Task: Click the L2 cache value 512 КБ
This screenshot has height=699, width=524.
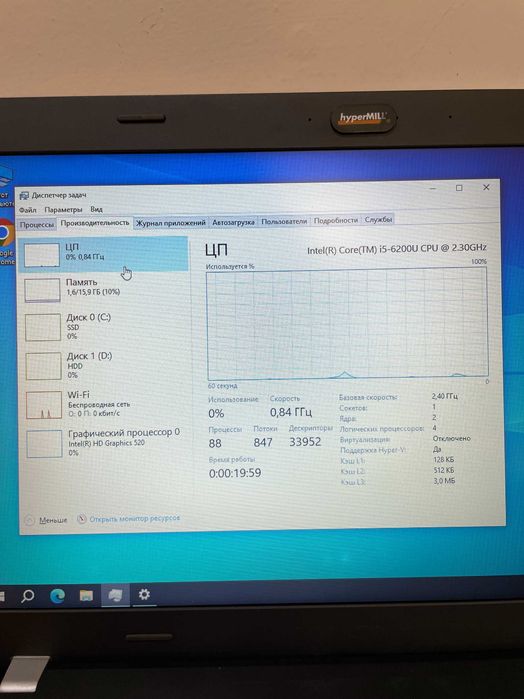Action: coord(444,470)
